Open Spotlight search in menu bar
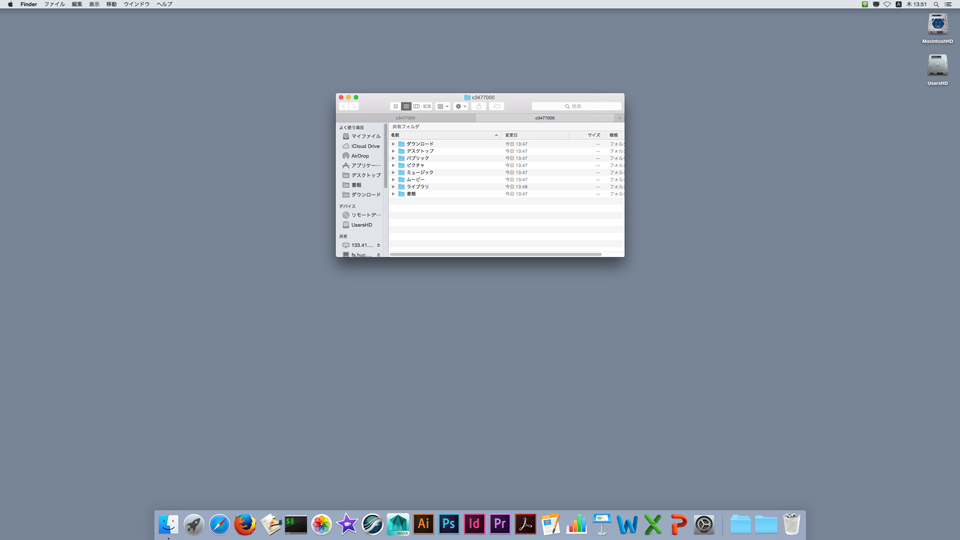 pos(936,4)
